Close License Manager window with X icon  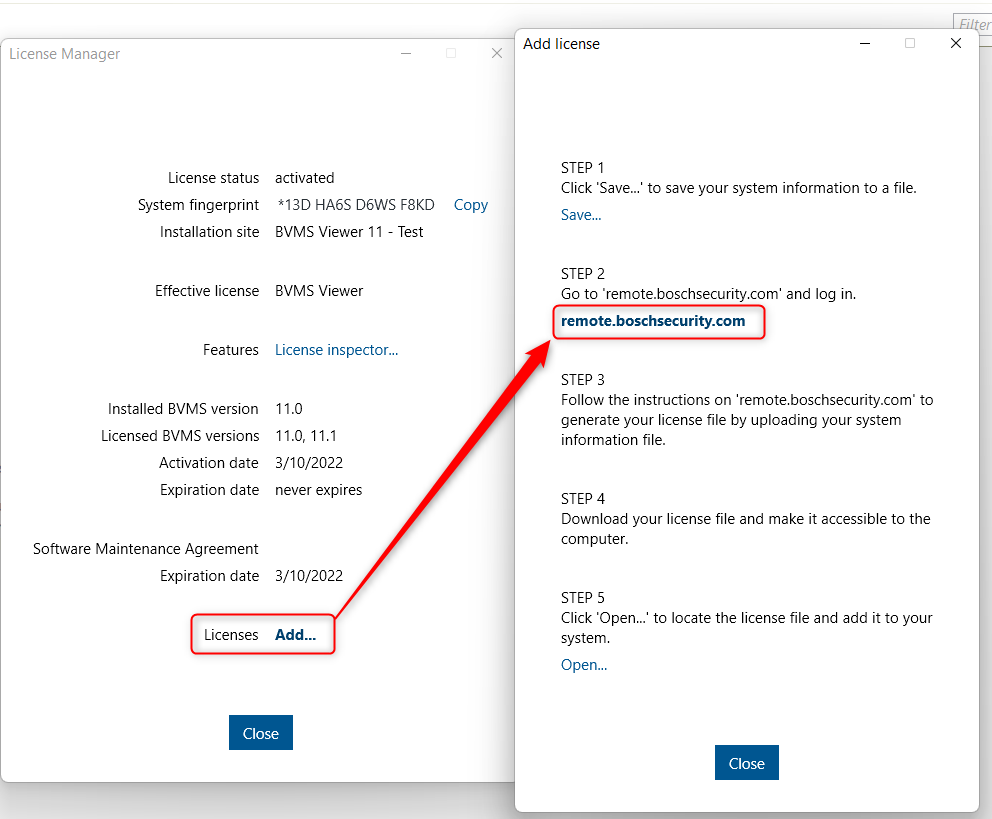coord(497,53)
